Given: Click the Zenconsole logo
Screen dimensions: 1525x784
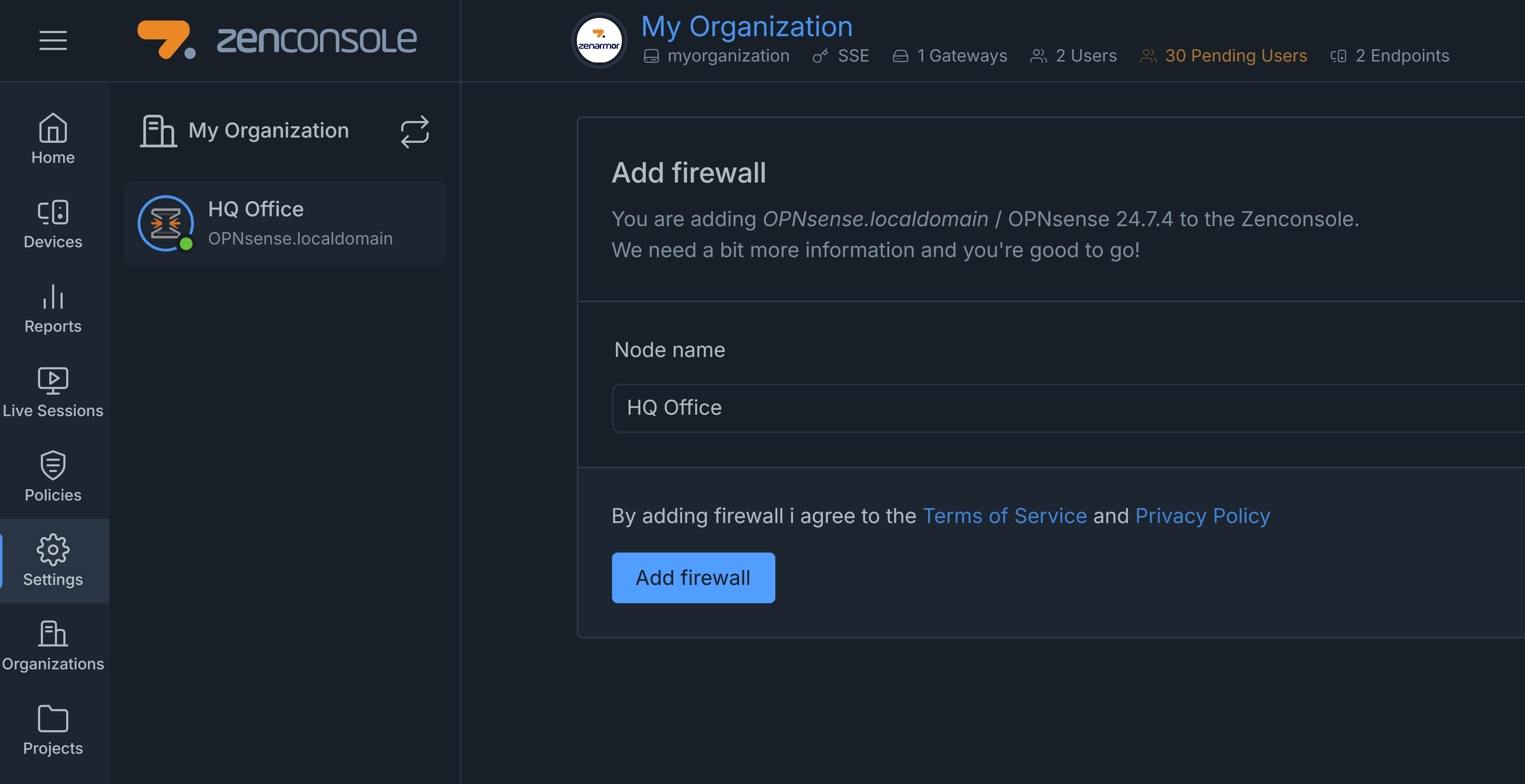Looking at the screenshot, I should [277, 40].
